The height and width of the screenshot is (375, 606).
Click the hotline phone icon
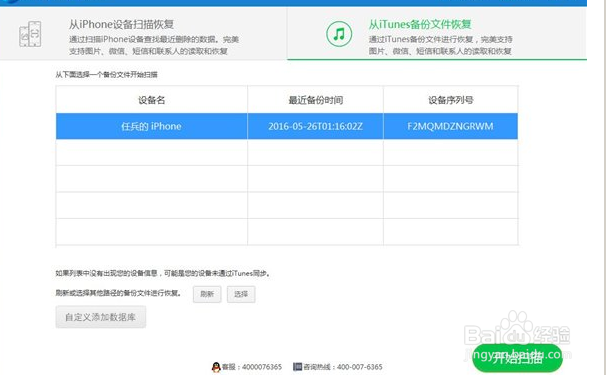point(297,366)
